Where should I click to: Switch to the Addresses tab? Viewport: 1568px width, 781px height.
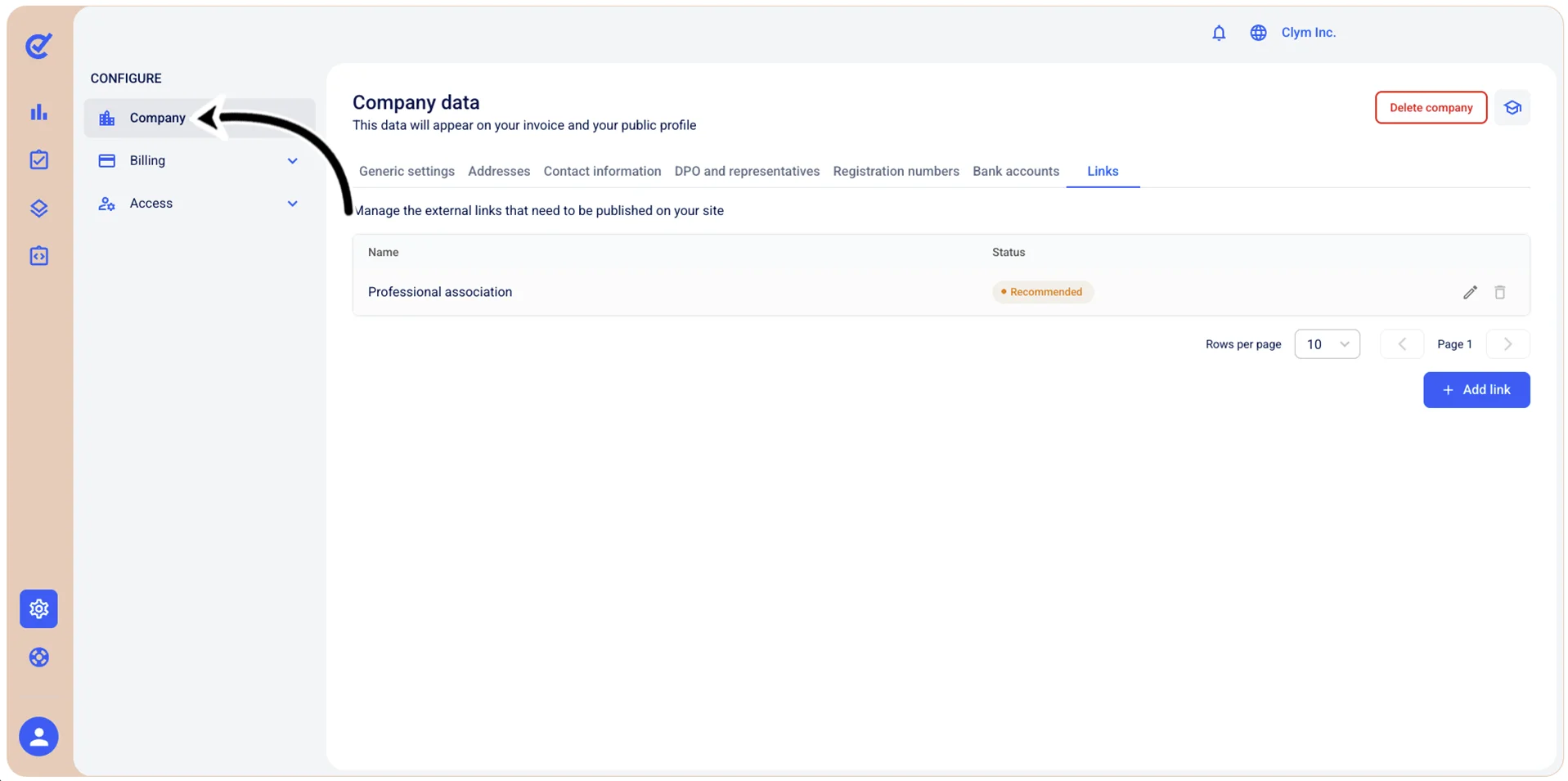[499, 171]
